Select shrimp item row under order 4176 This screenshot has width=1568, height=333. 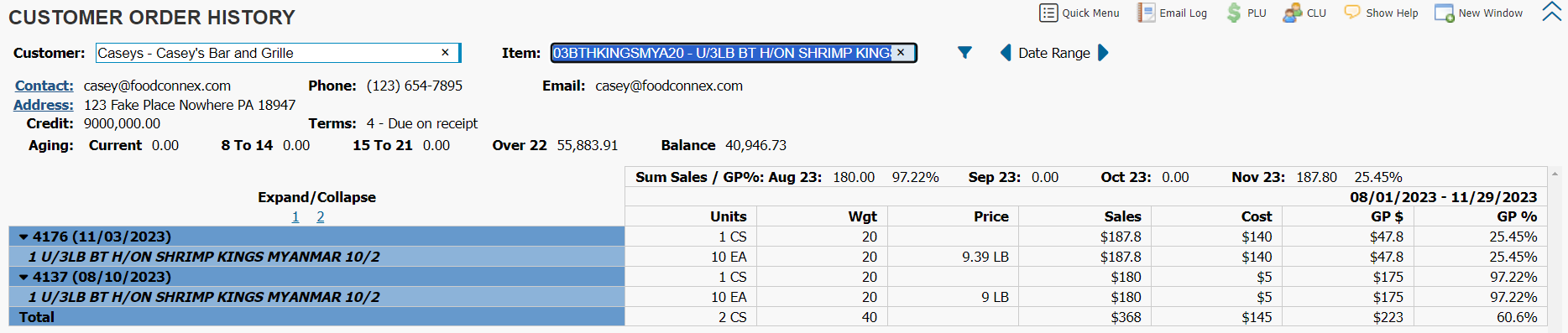[316, 257]
